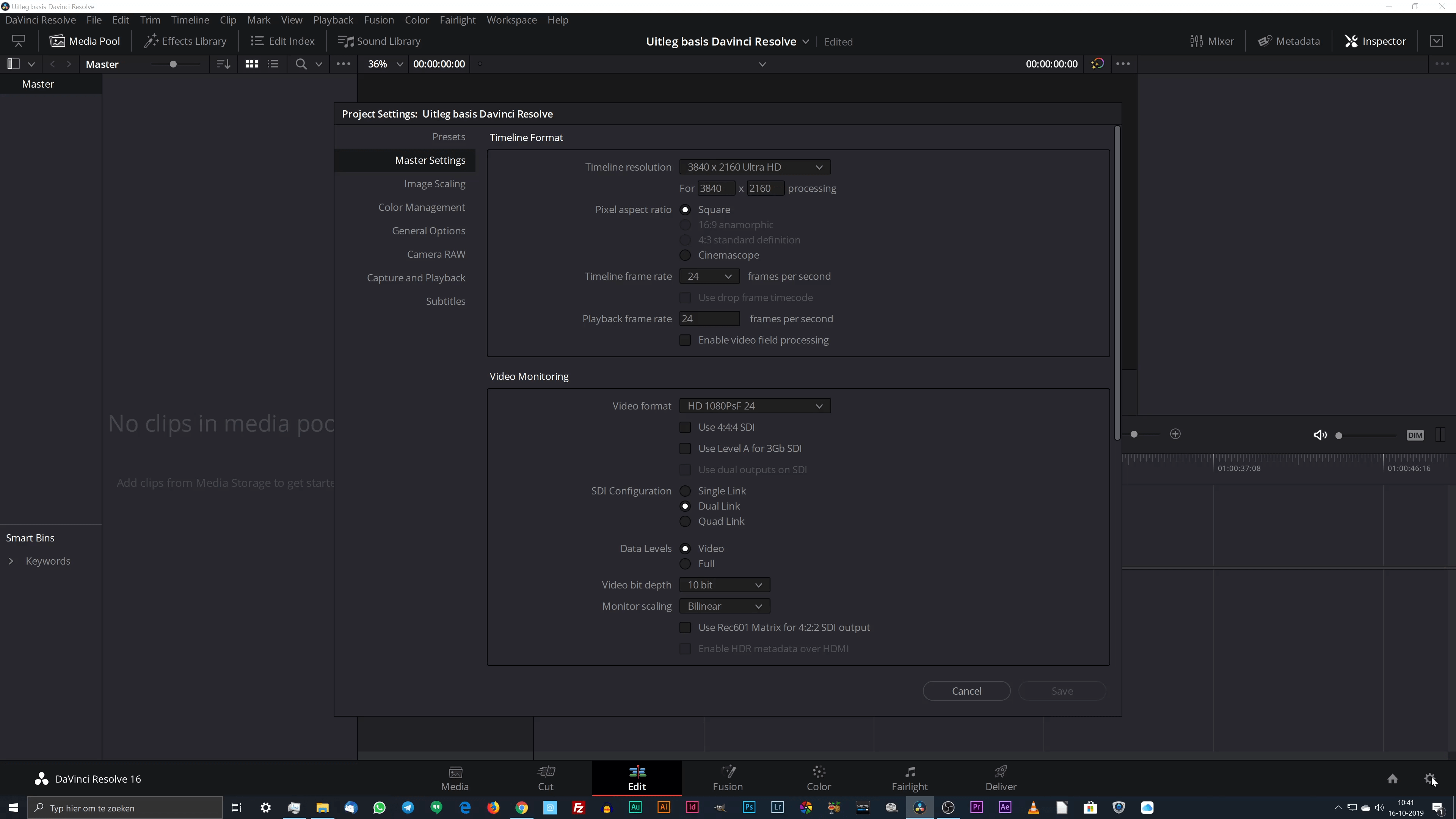Check Use 4:4:4 SDI
Viewport: 1456px width, 819px height.
tap(685, 427)
